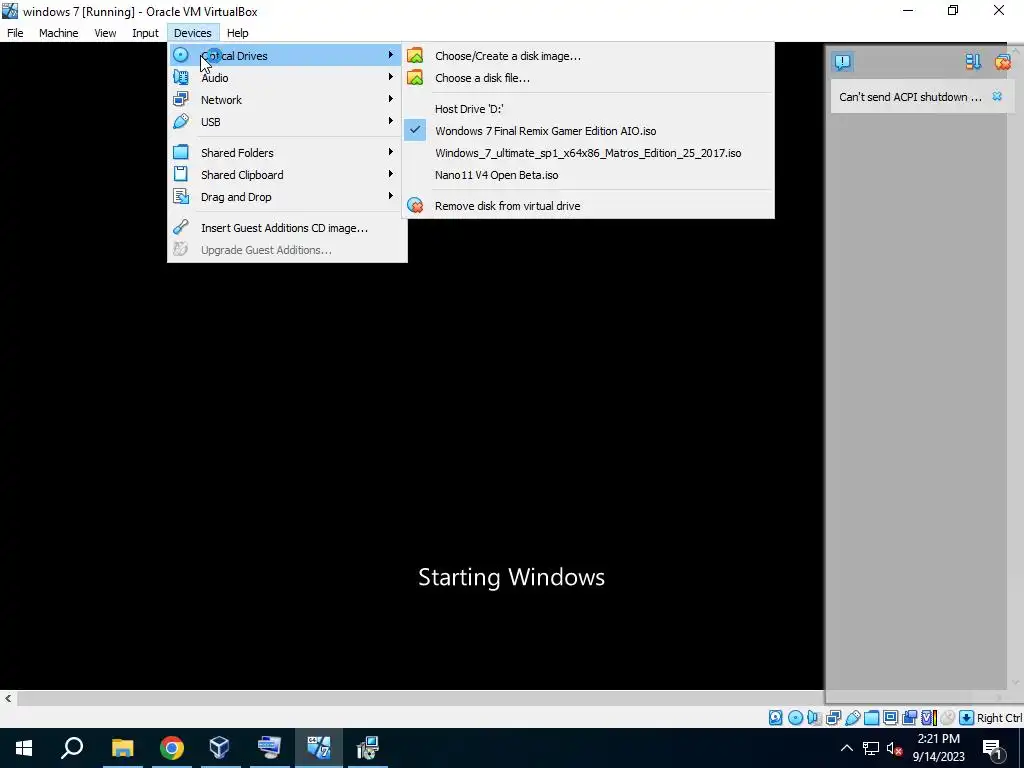Click the keyboard capture arrow indicator by Right Ctrl
Viewport: 1024px width, 768px height.
click(967, 718)
